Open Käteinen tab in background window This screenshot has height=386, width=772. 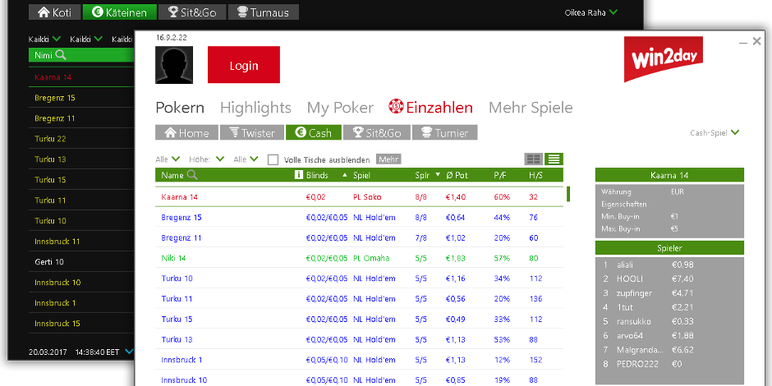[120, 12]
